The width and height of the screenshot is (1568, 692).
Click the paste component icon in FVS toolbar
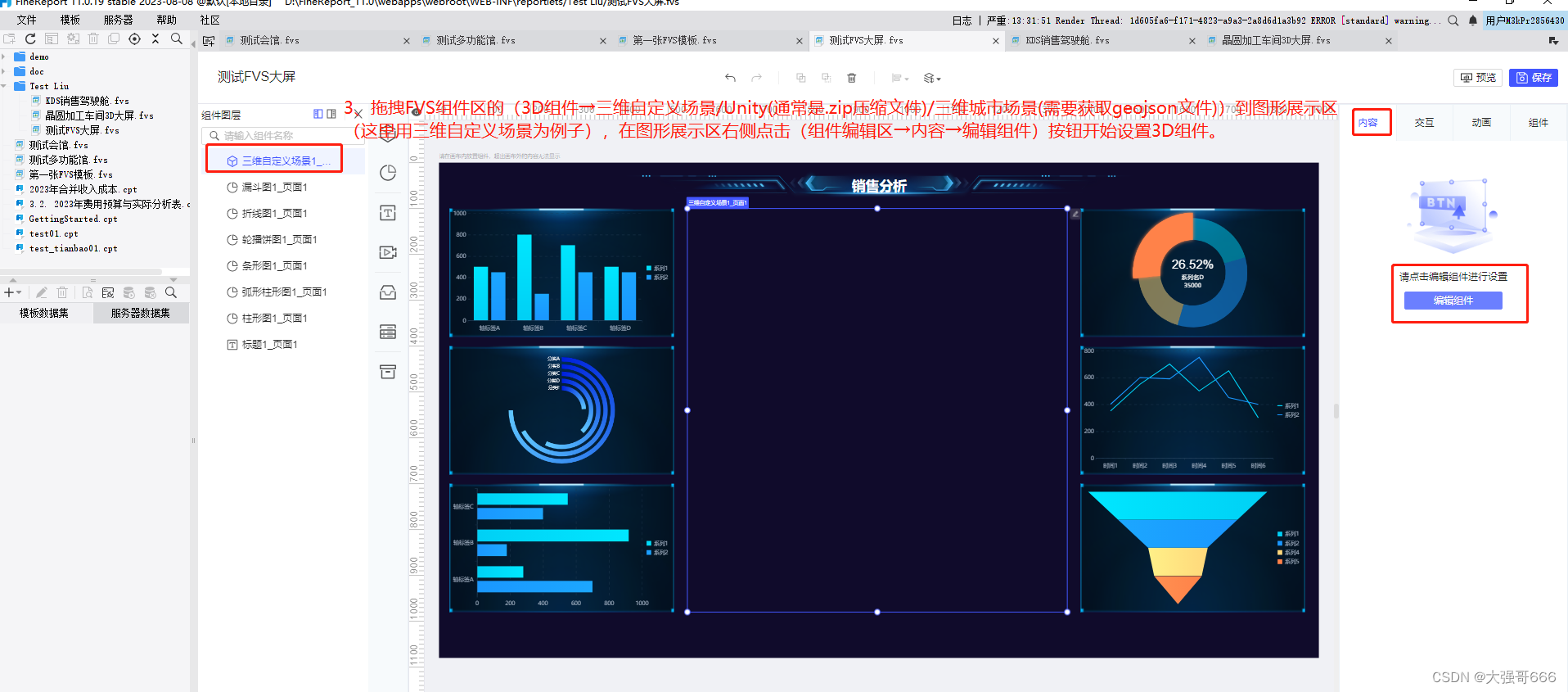coord(827,78)
